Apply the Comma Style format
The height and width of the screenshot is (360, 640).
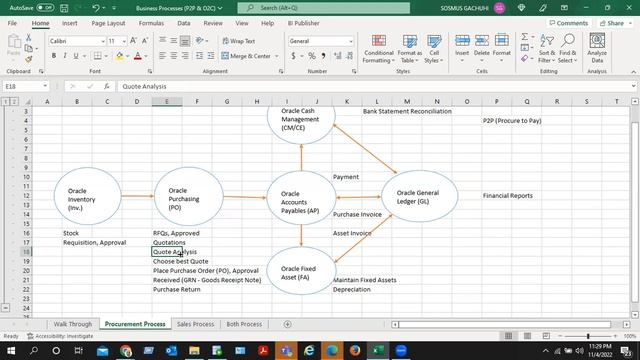[x=323, y=56]
